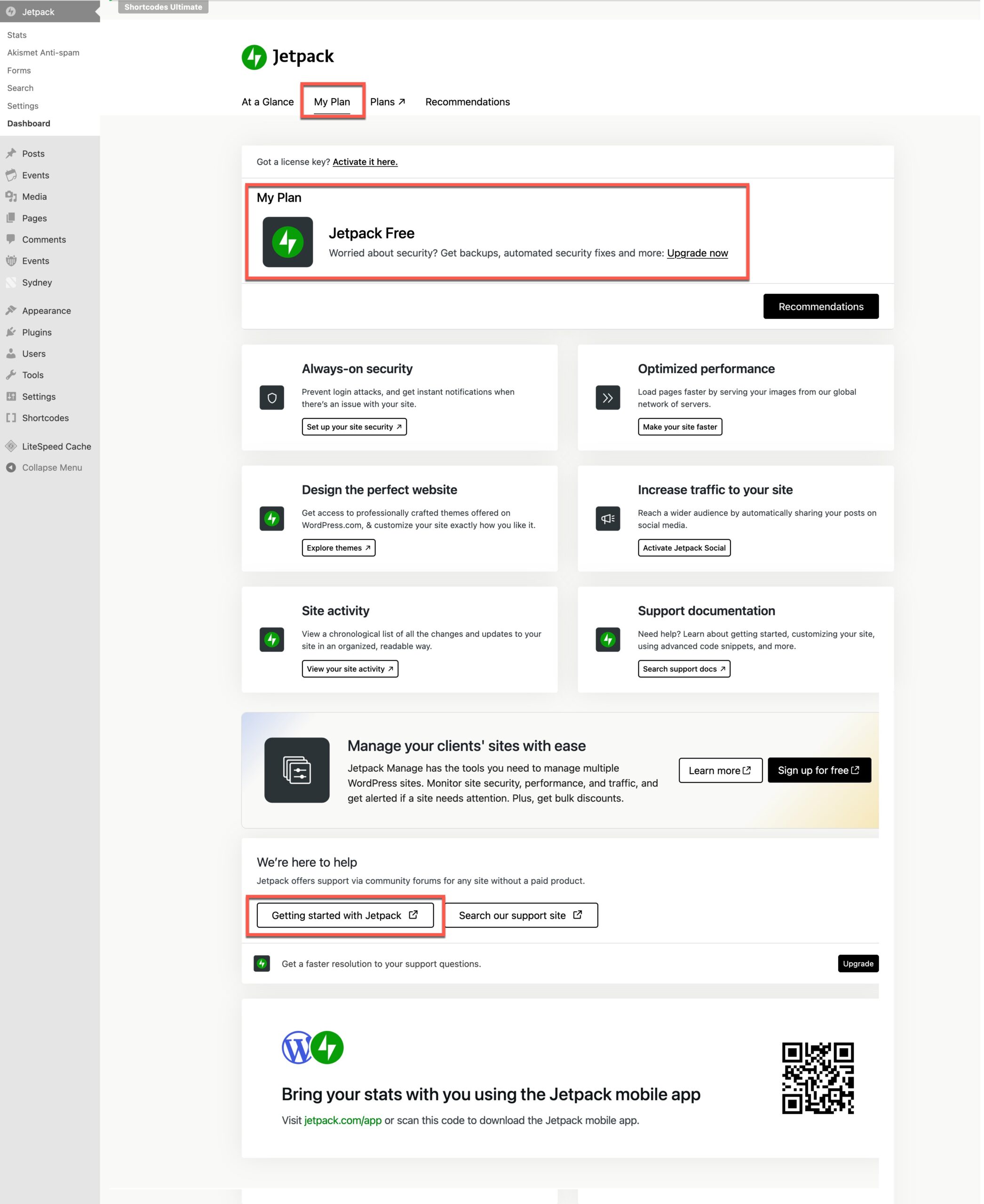Image resolution: width=984 pixels, height=1204 pixels.
Task: Click the Jetpack icon in the sidebar header
Action: click(11, 12)
